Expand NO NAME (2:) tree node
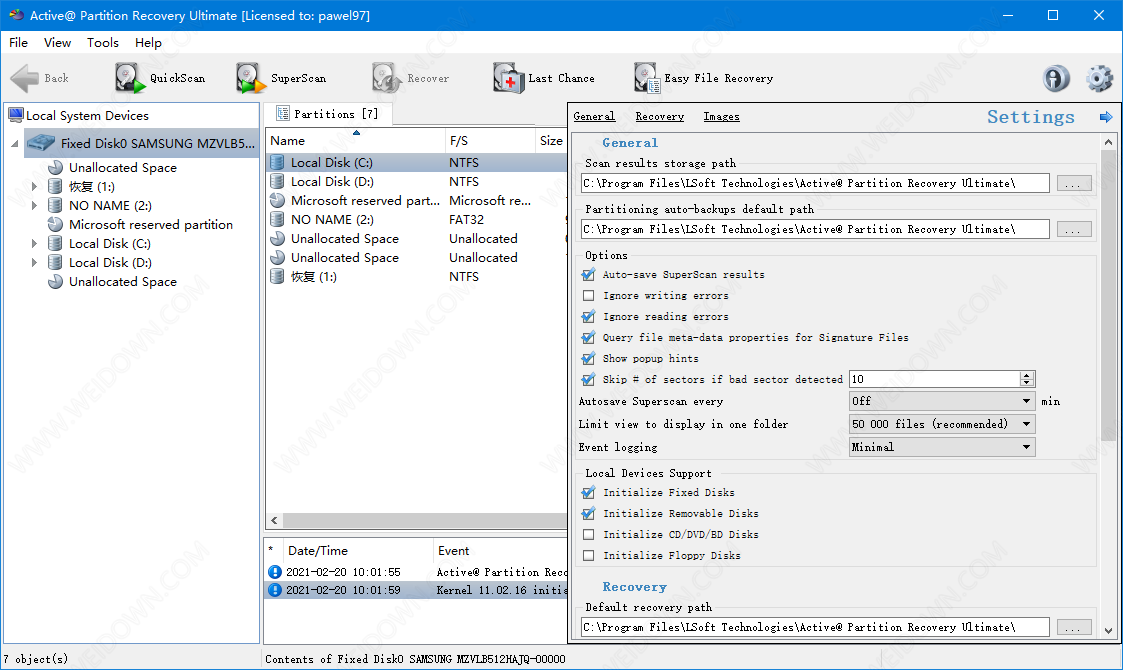Screen dimensions: 1123x670 coord(34,206)
